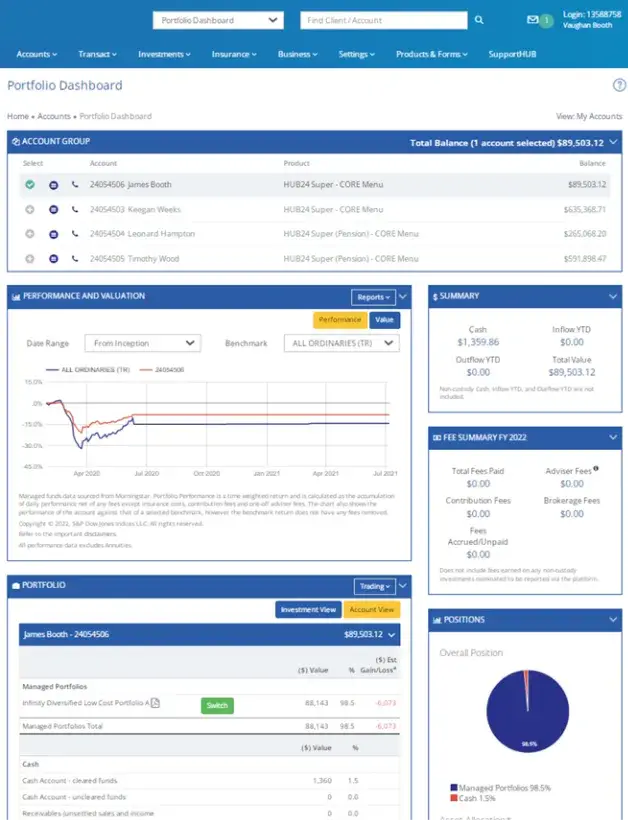
Task: Deselect the James Booth account checkmark
Action: 30,185
